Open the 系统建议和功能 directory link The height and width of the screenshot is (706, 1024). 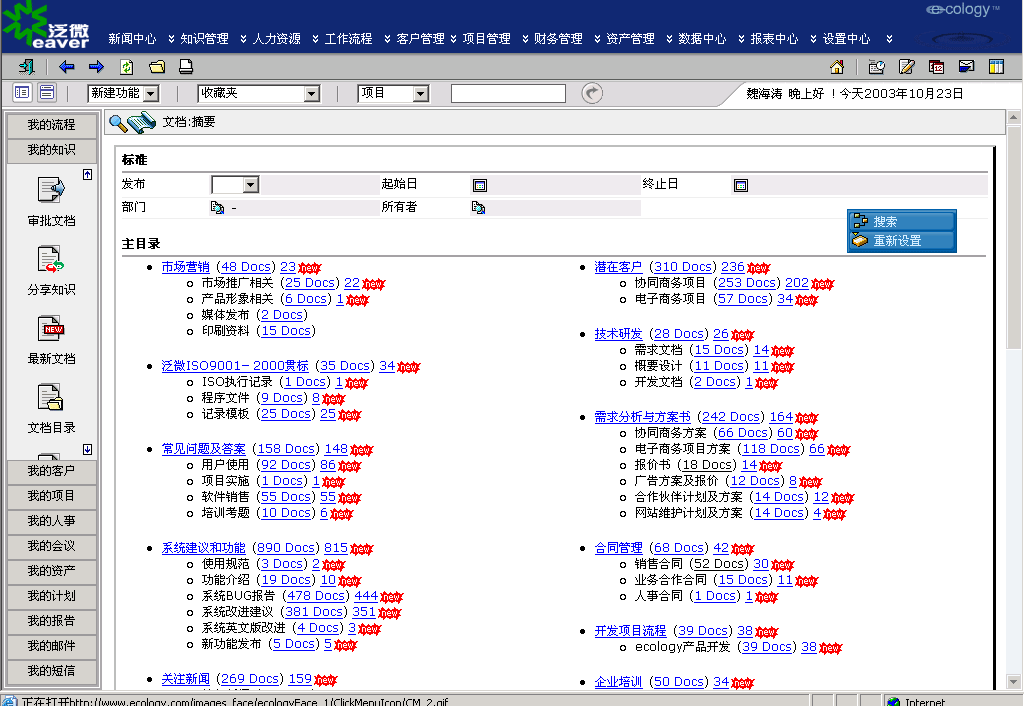coord(204,548)
